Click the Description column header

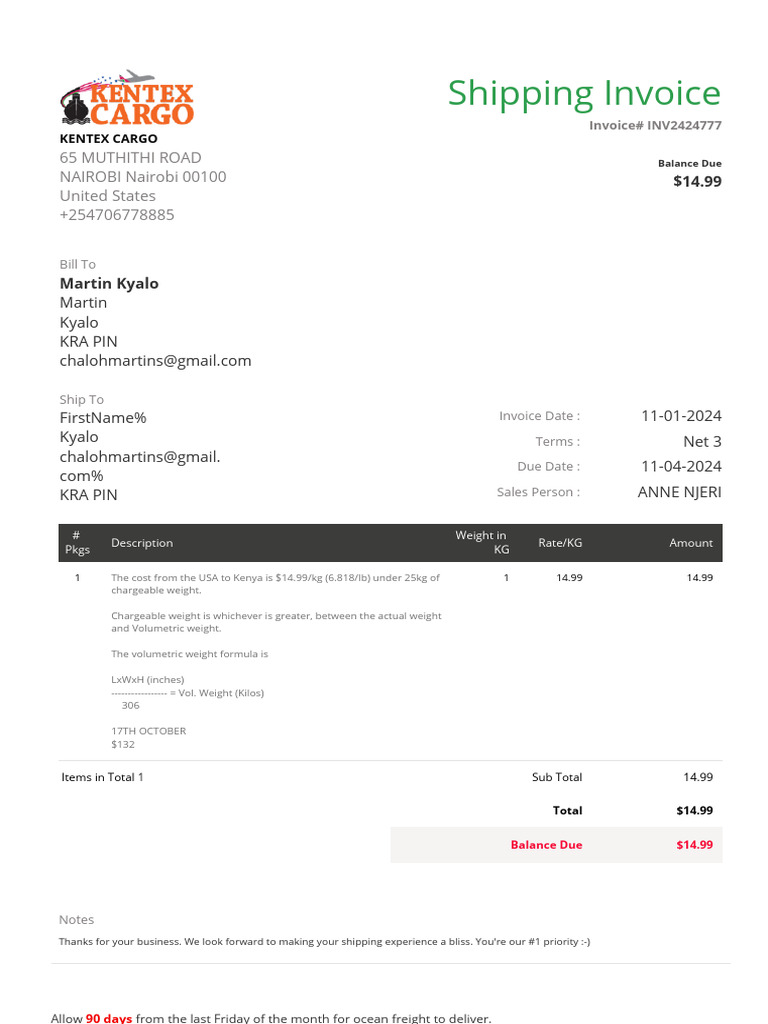(142, 543)
